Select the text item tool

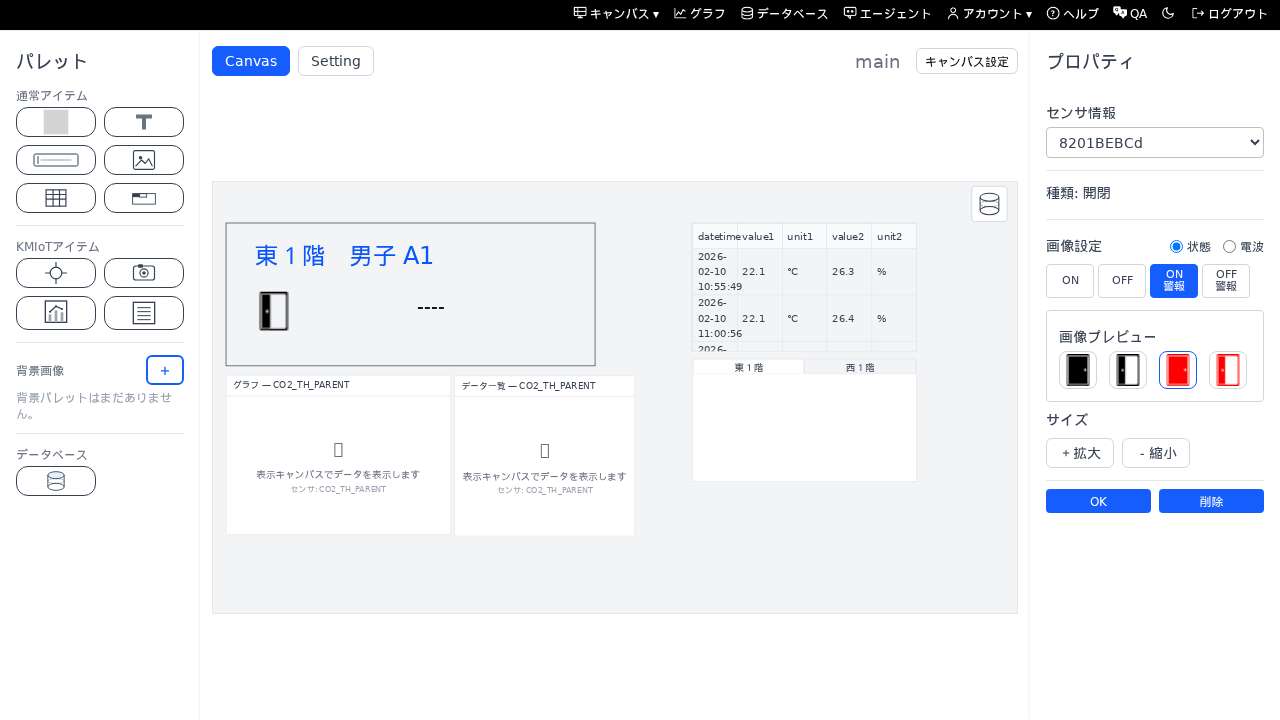click(144, 122)
